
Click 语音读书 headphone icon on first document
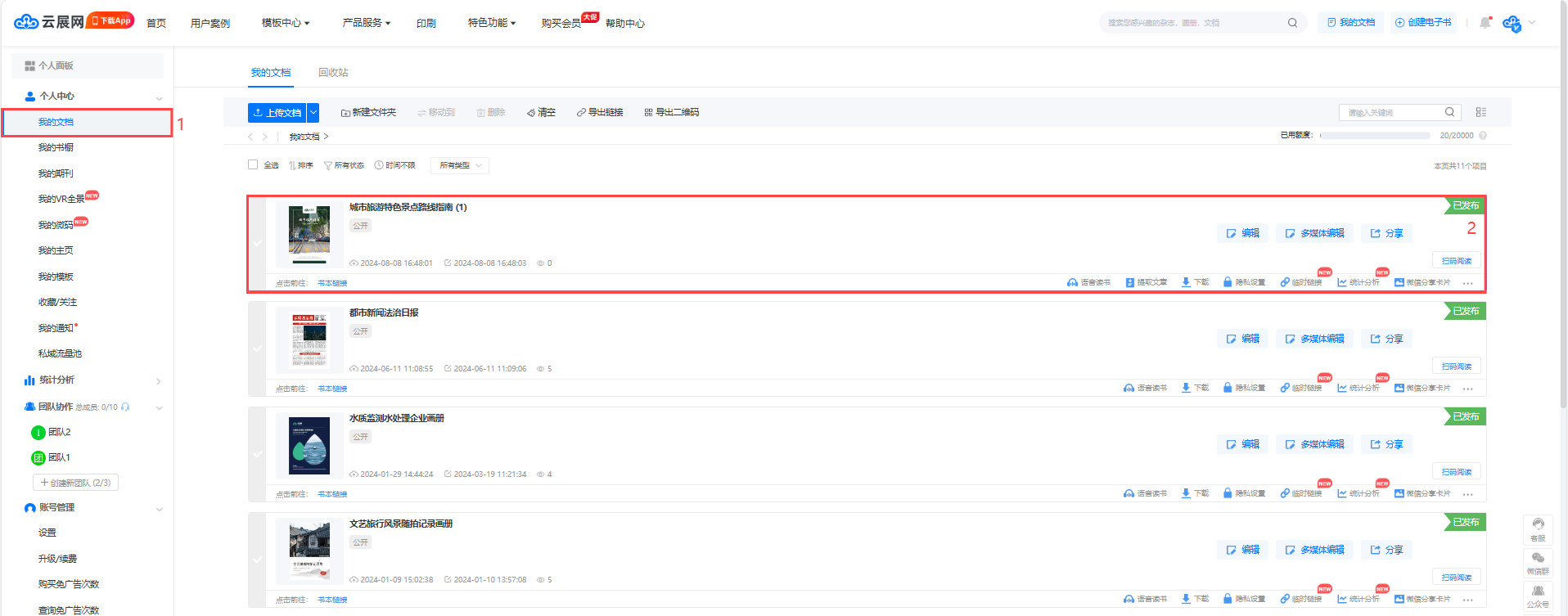click(x=1072, y=282)
